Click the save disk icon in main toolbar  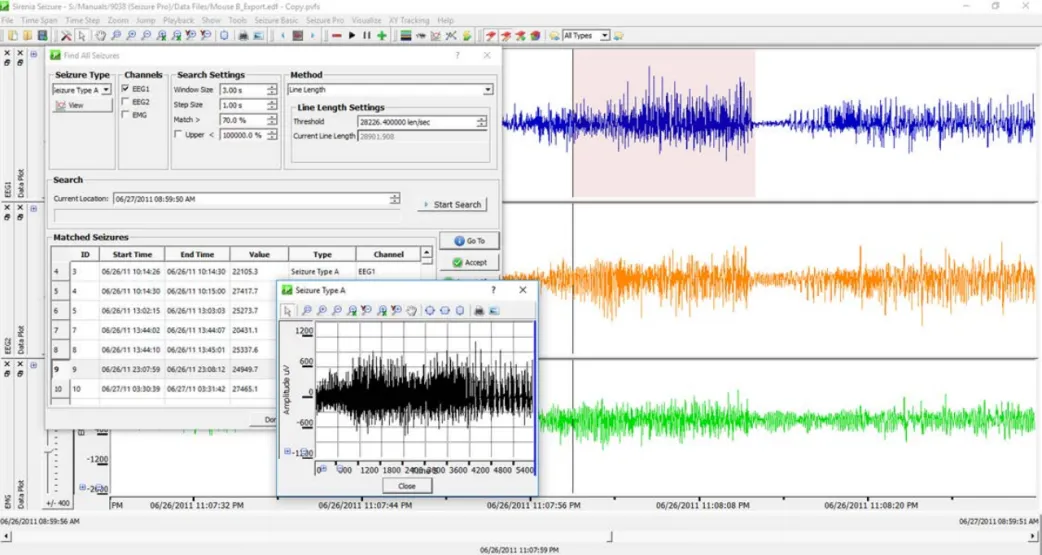coord(43,36)
